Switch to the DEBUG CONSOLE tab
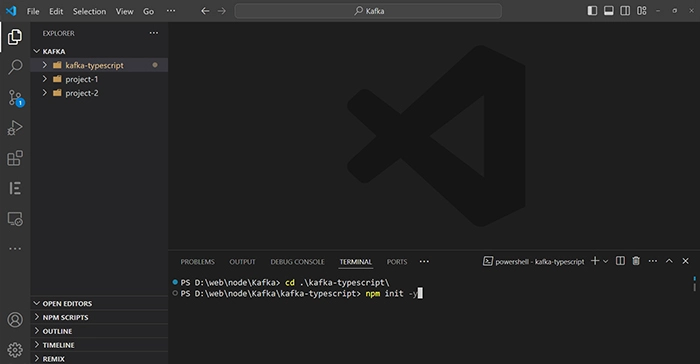This screenshot has width=700, height=364. click(297, 262)
